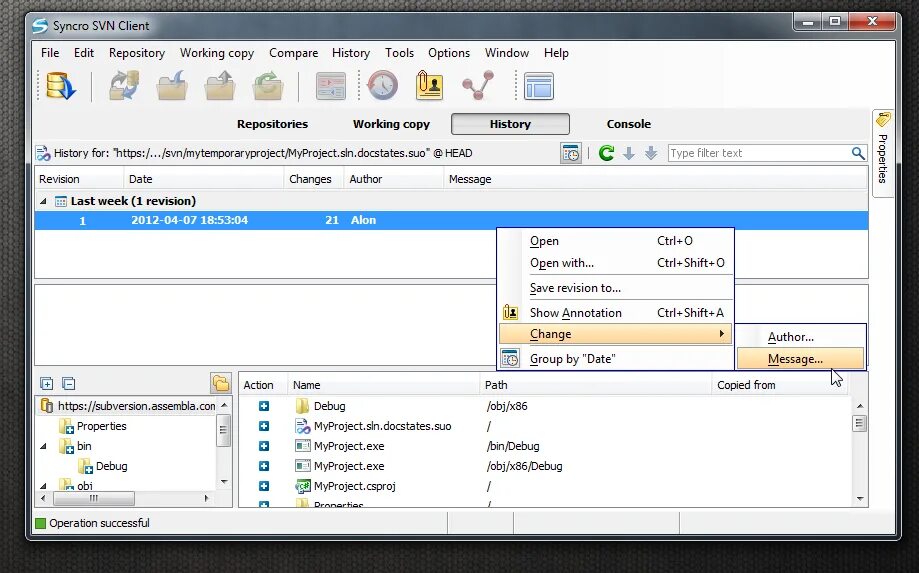Toggle the group-by-date button beside refresh

coord(570,154)
